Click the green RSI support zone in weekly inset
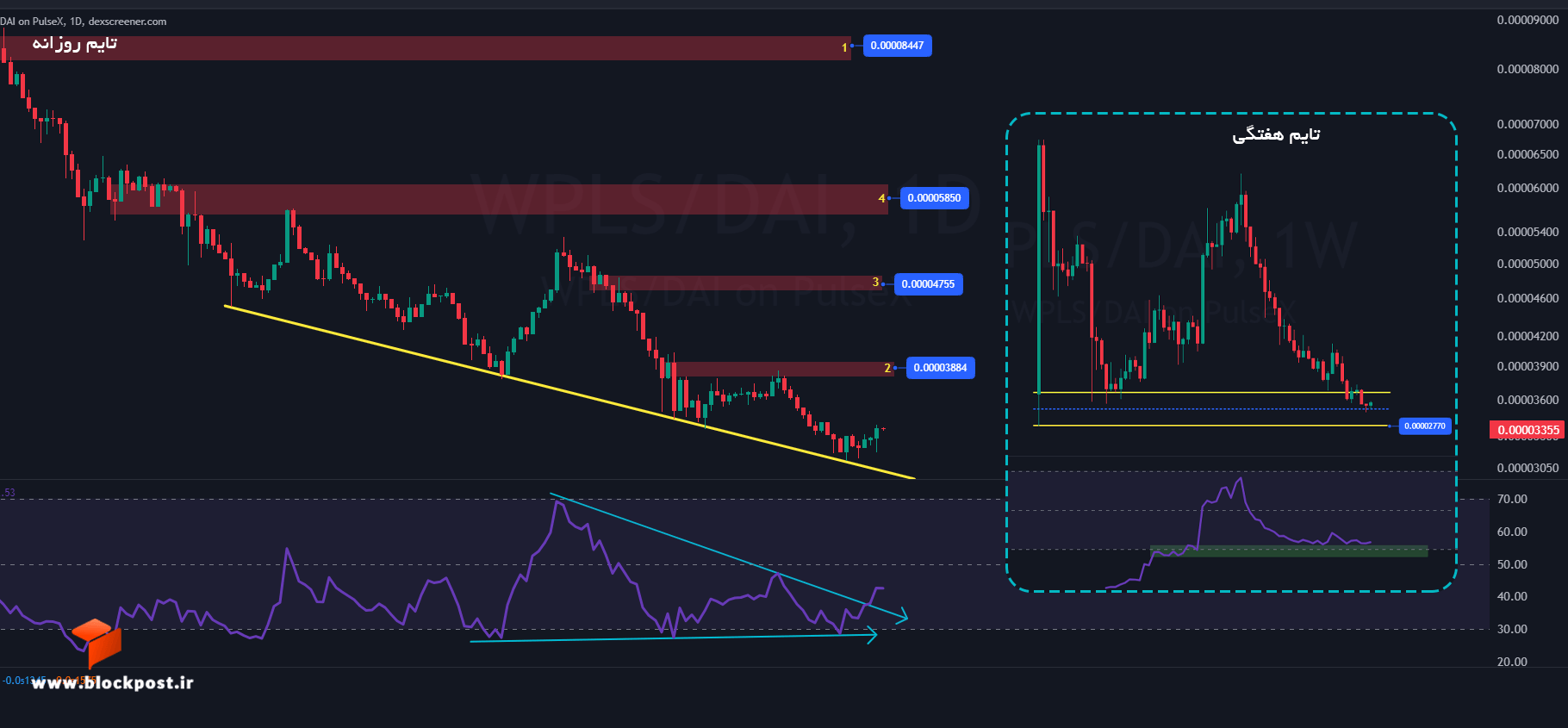Screen dimensions: 1568x728 pos(1289,551)
